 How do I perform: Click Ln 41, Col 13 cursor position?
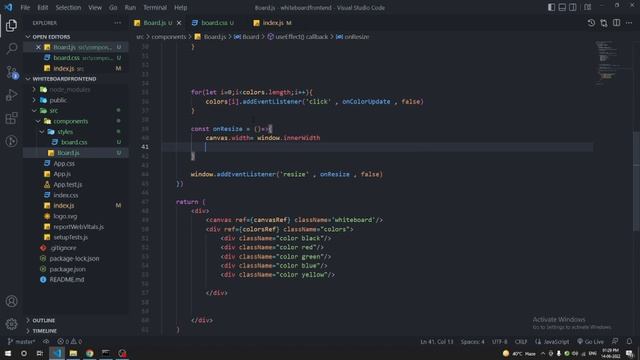(x=437, y=341)
